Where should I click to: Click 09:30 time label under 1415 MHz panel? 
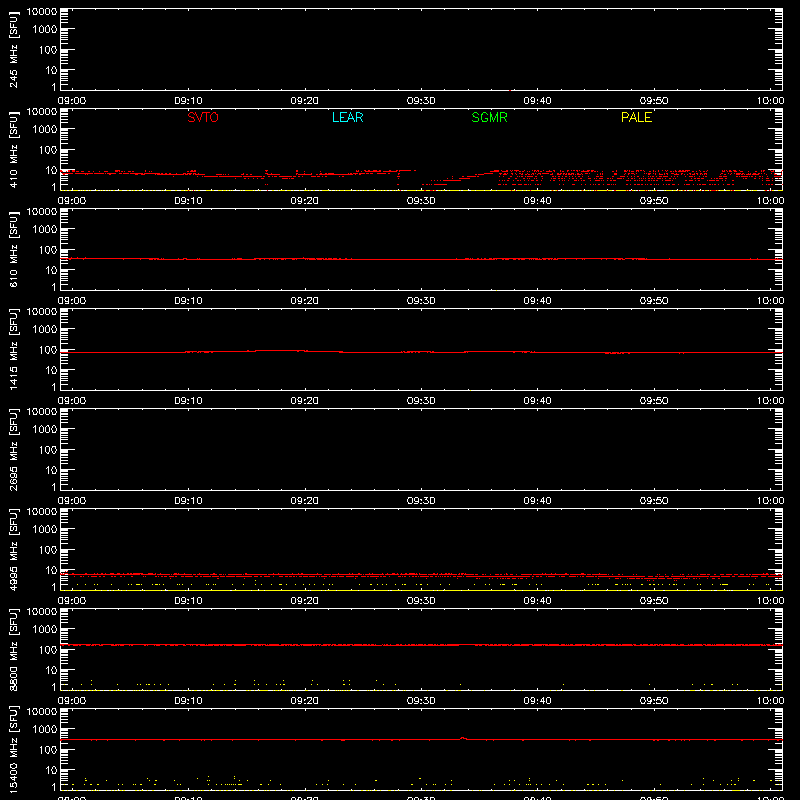click(x=421, y=401)
